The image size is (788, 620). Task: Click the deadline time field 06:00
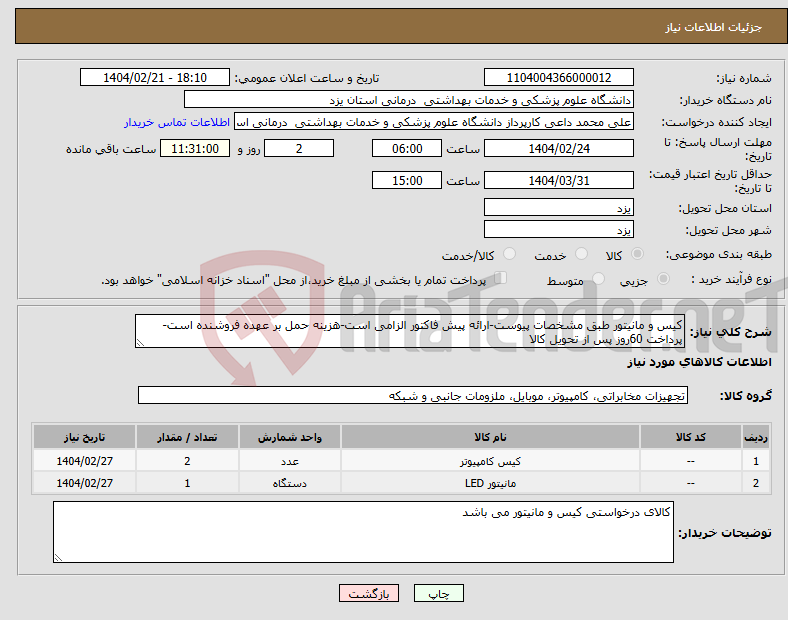pos(407,149)
